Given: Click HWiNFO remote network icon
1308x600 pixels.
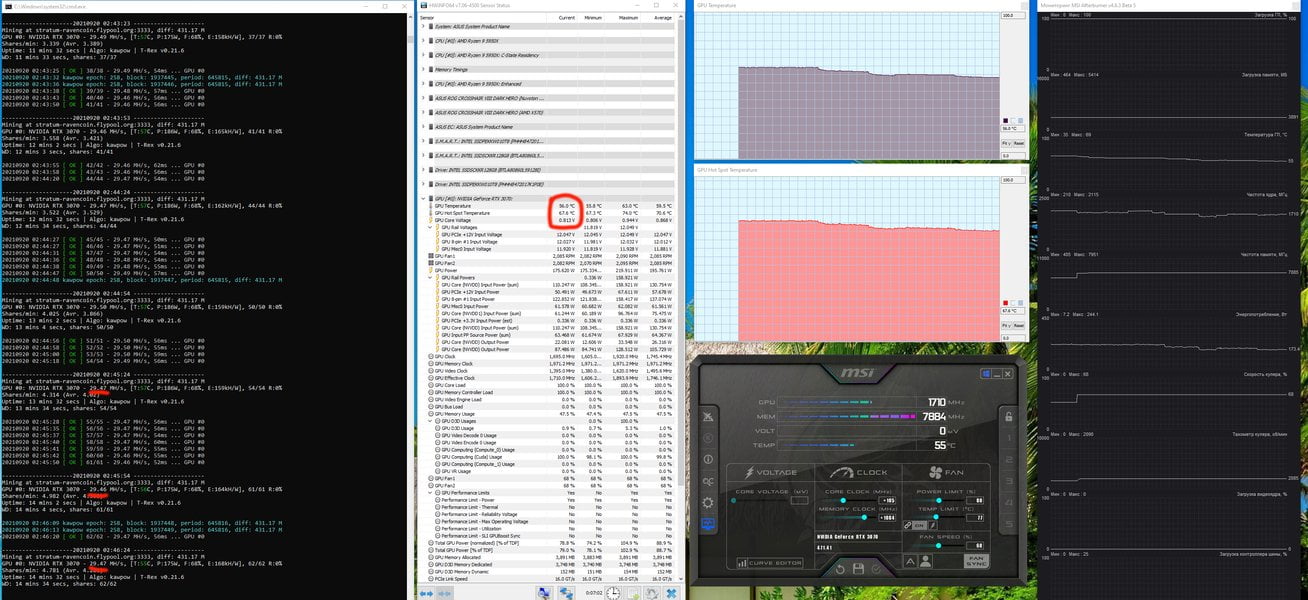Looking at the screenshot, I should tap(545, 594).
